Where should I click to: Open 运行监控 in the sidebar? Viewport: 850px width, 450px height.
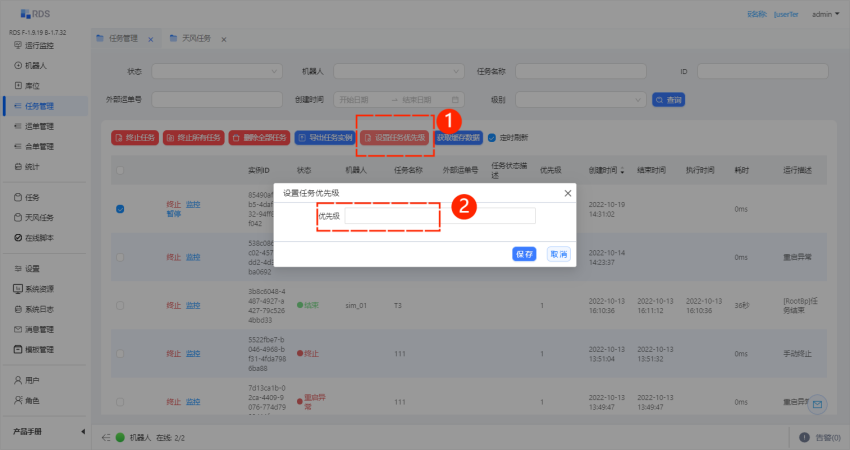point(40,46)
